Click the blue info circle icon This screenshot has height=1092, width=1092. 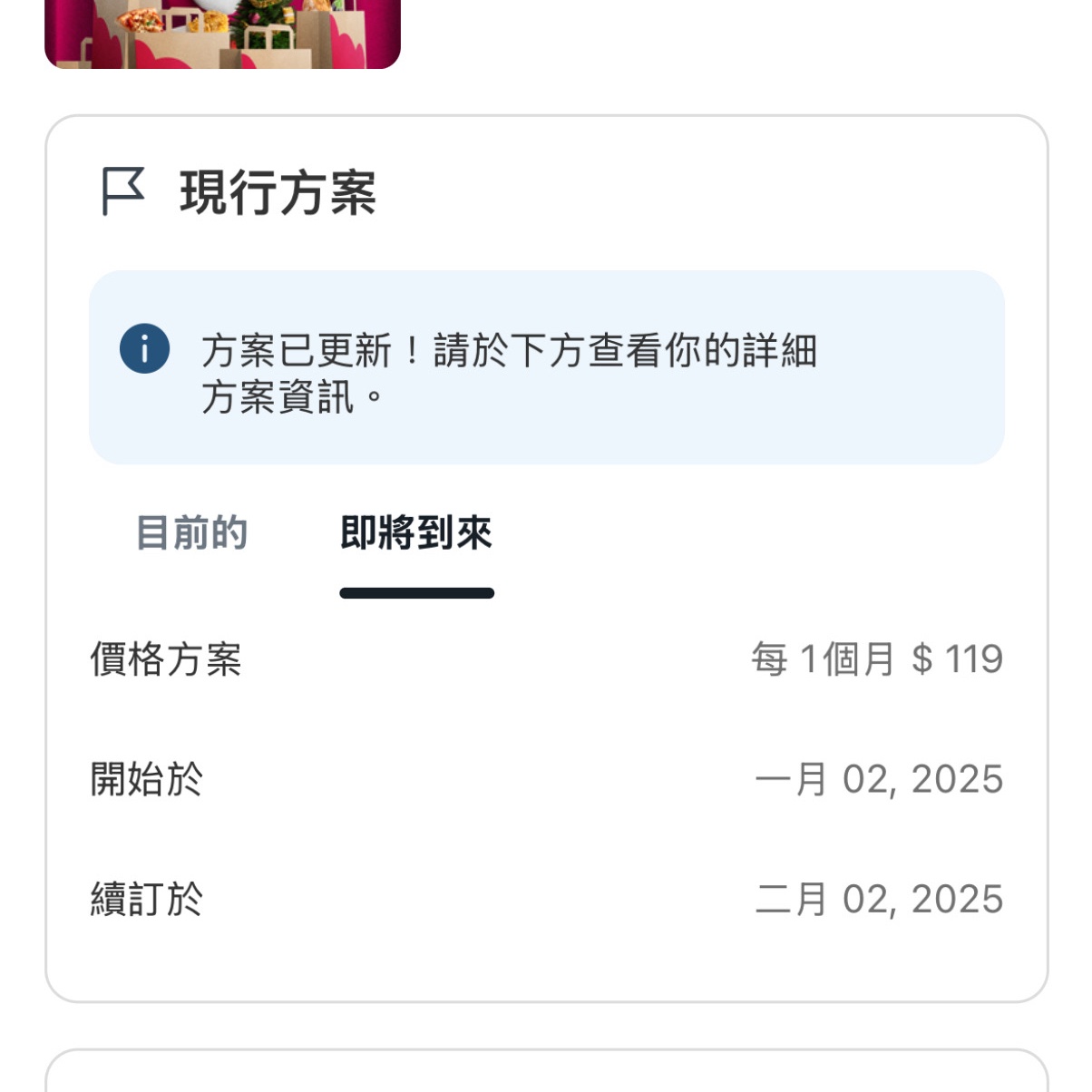point(144,349)
